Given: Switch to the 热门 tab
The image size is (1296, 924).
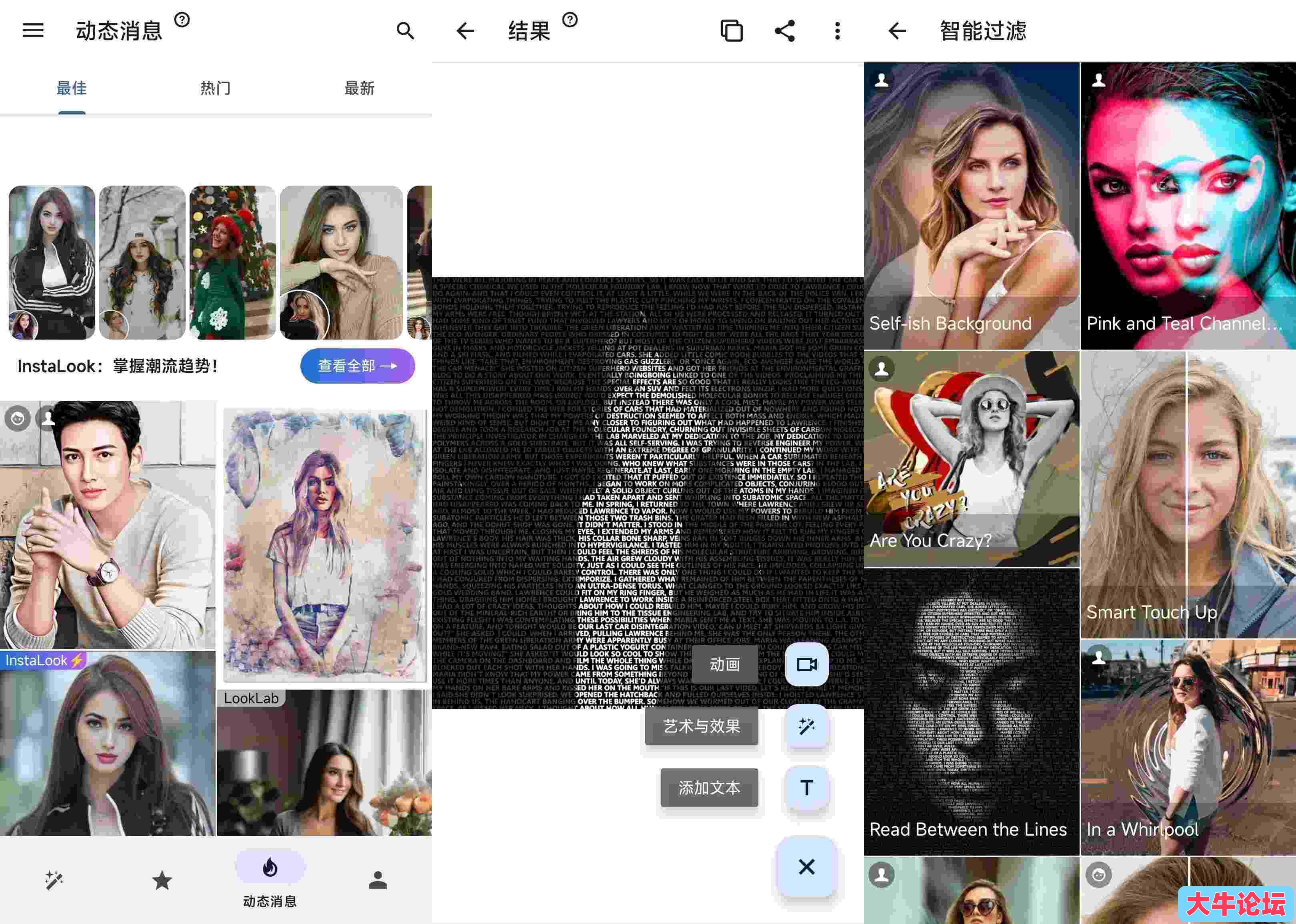Looking at the screenshot, I should 216,88.
